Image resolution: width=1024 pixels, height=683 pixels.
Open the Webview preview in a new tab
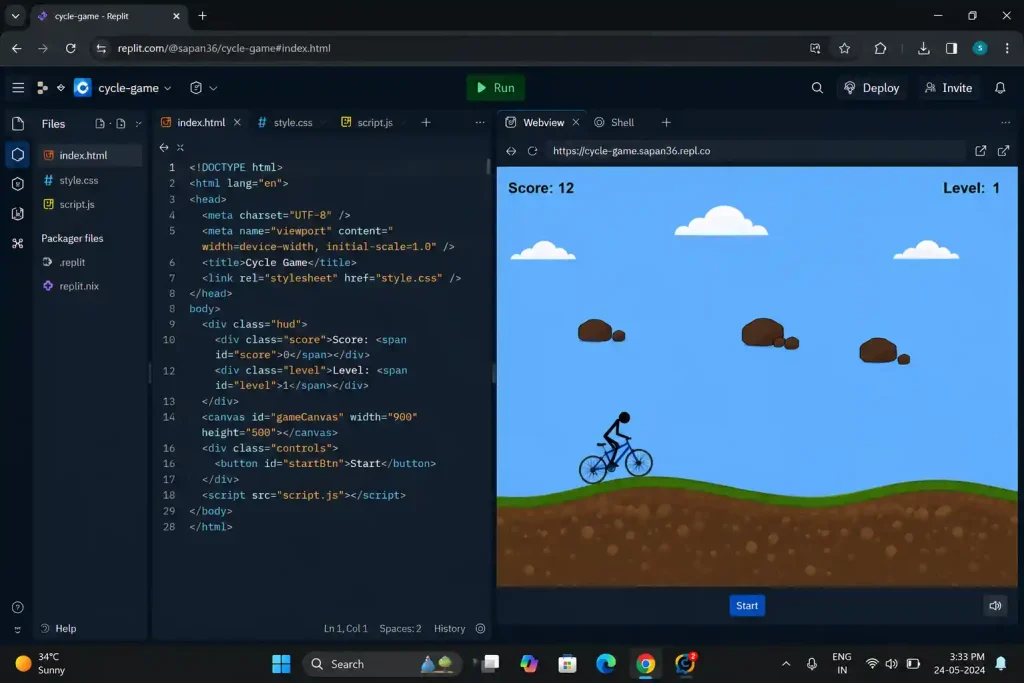[x=1003, y=151]
